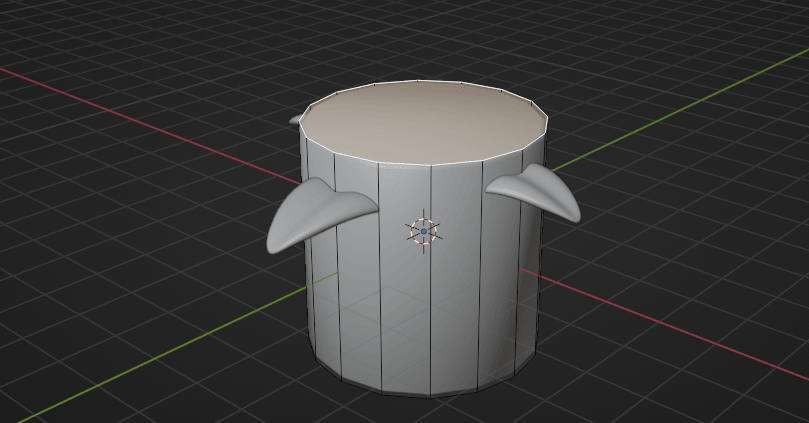This screenshot has width=809, height=423.
Task: Click the front bottom rim of the cylinder
Action: click(430, 397)
